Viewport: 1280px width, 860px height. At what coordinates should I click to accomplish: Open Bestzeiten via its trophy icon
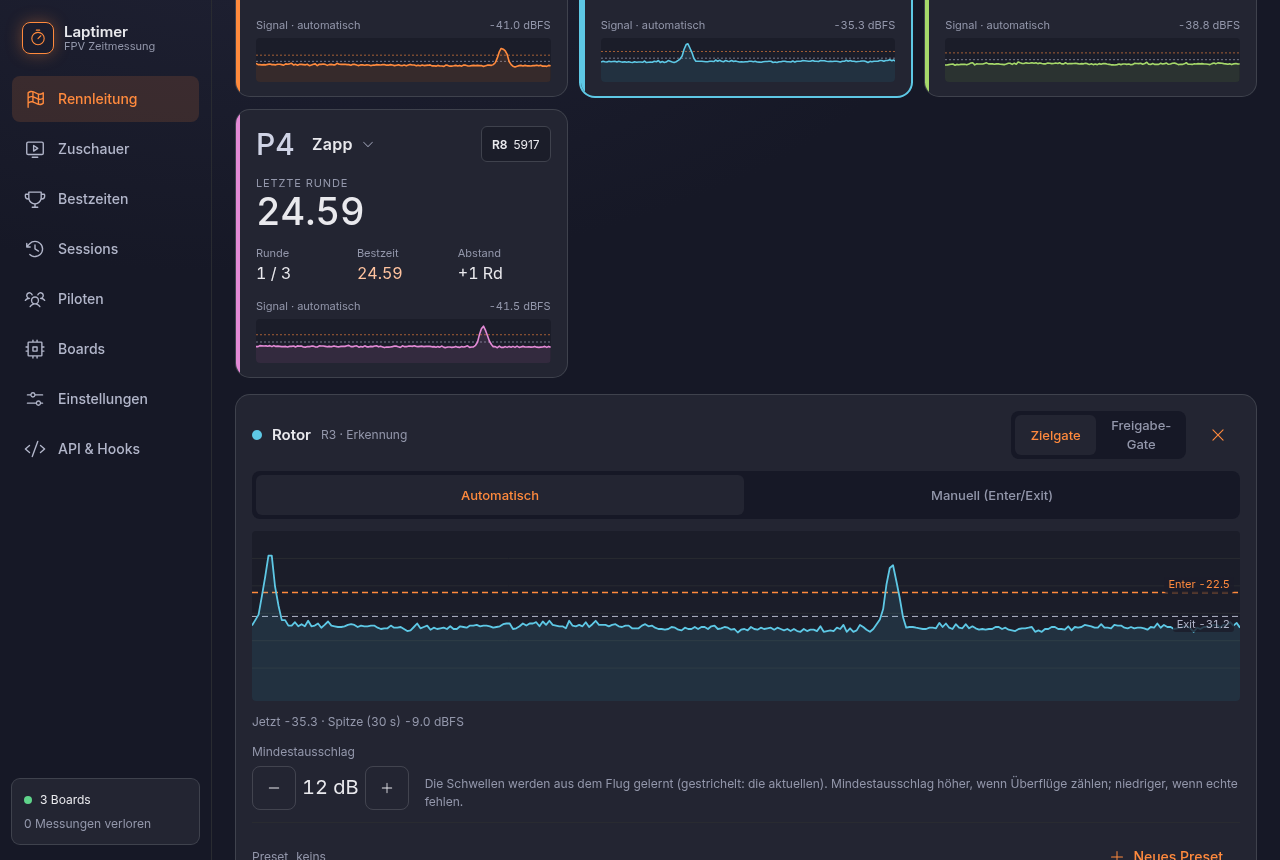35,199
